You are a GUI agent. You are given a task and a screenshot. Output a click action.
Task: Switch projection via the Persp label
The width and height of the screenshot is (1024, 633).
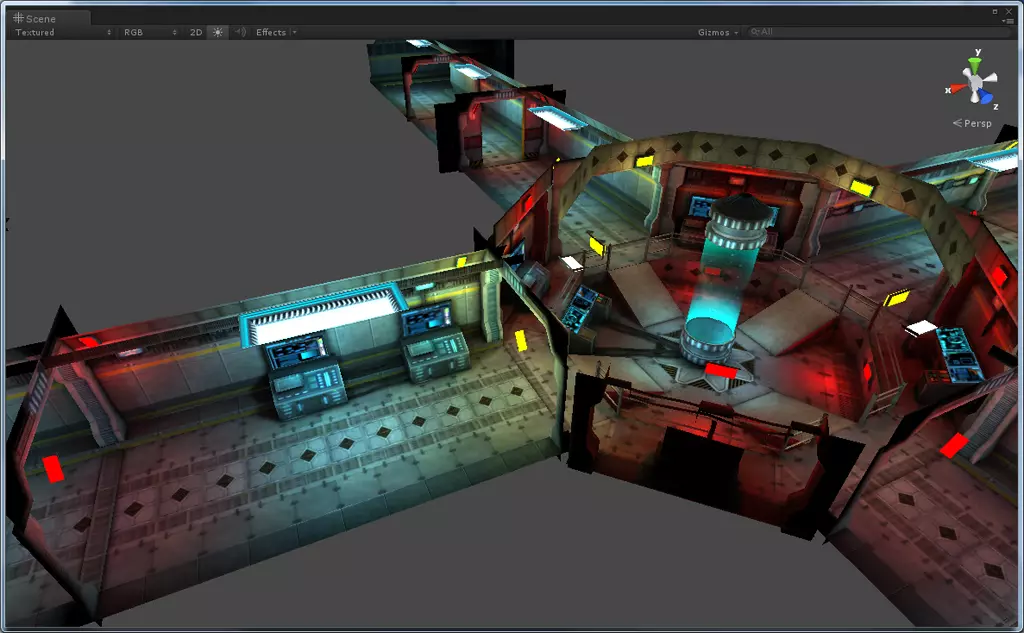976,123
